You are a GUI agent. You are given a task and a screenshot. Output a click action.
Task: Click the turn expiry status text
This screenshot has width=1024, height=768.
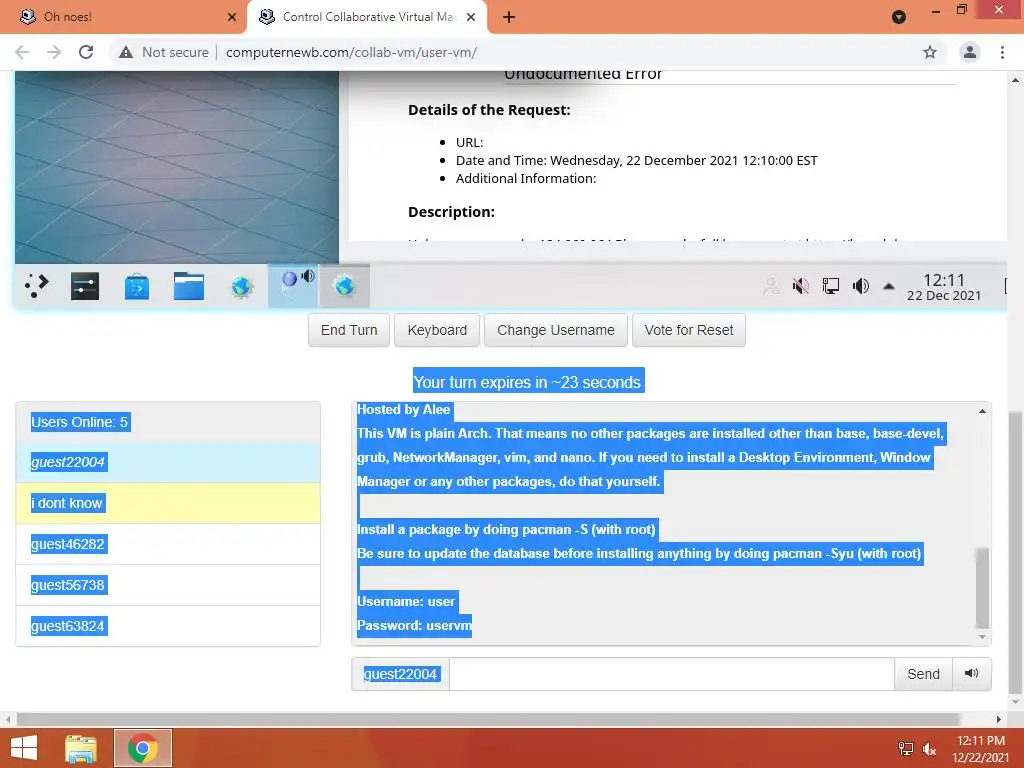tap(528, 382)
